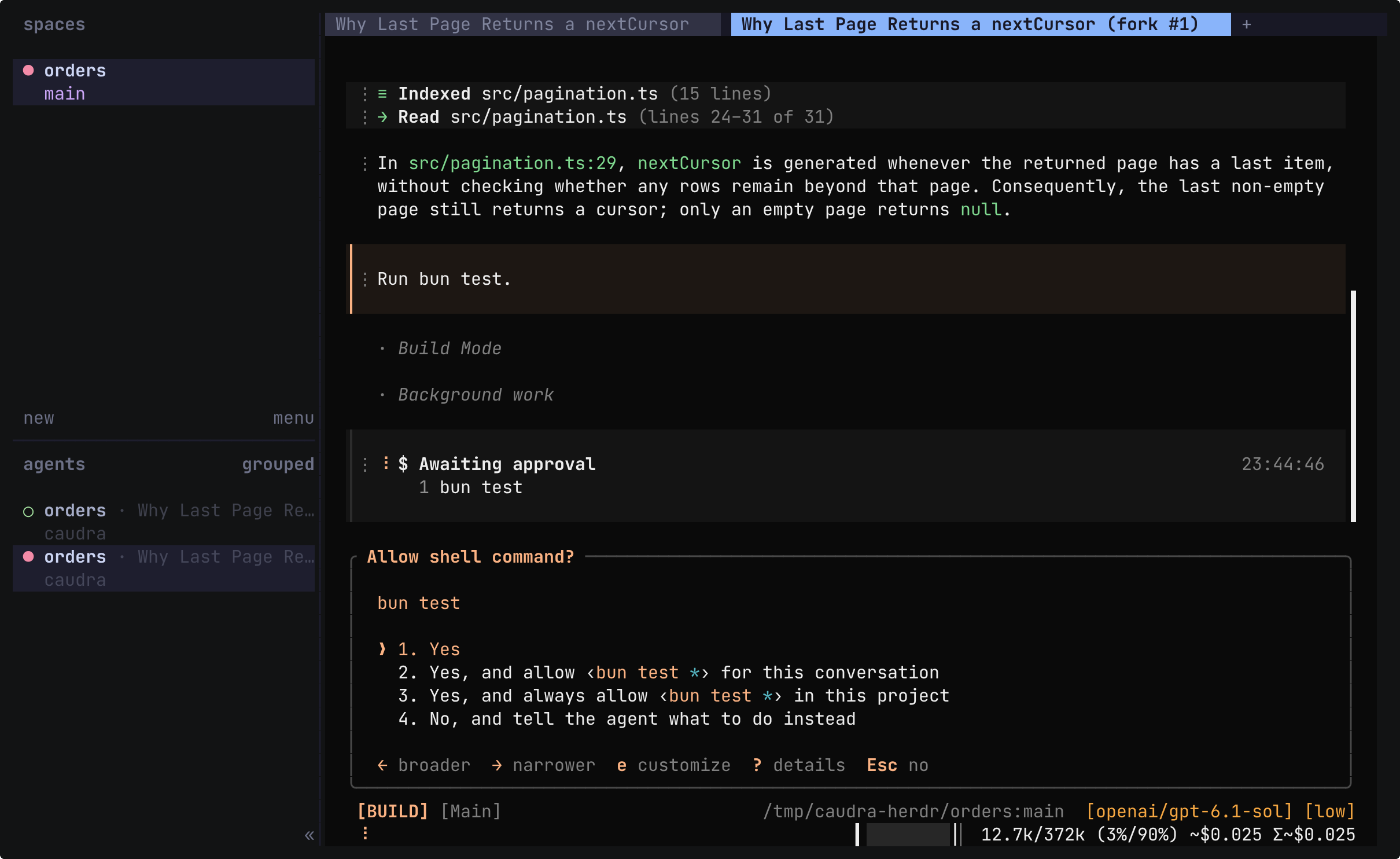
Task: Open a new tab with the plus icon
Action: 1247,24
